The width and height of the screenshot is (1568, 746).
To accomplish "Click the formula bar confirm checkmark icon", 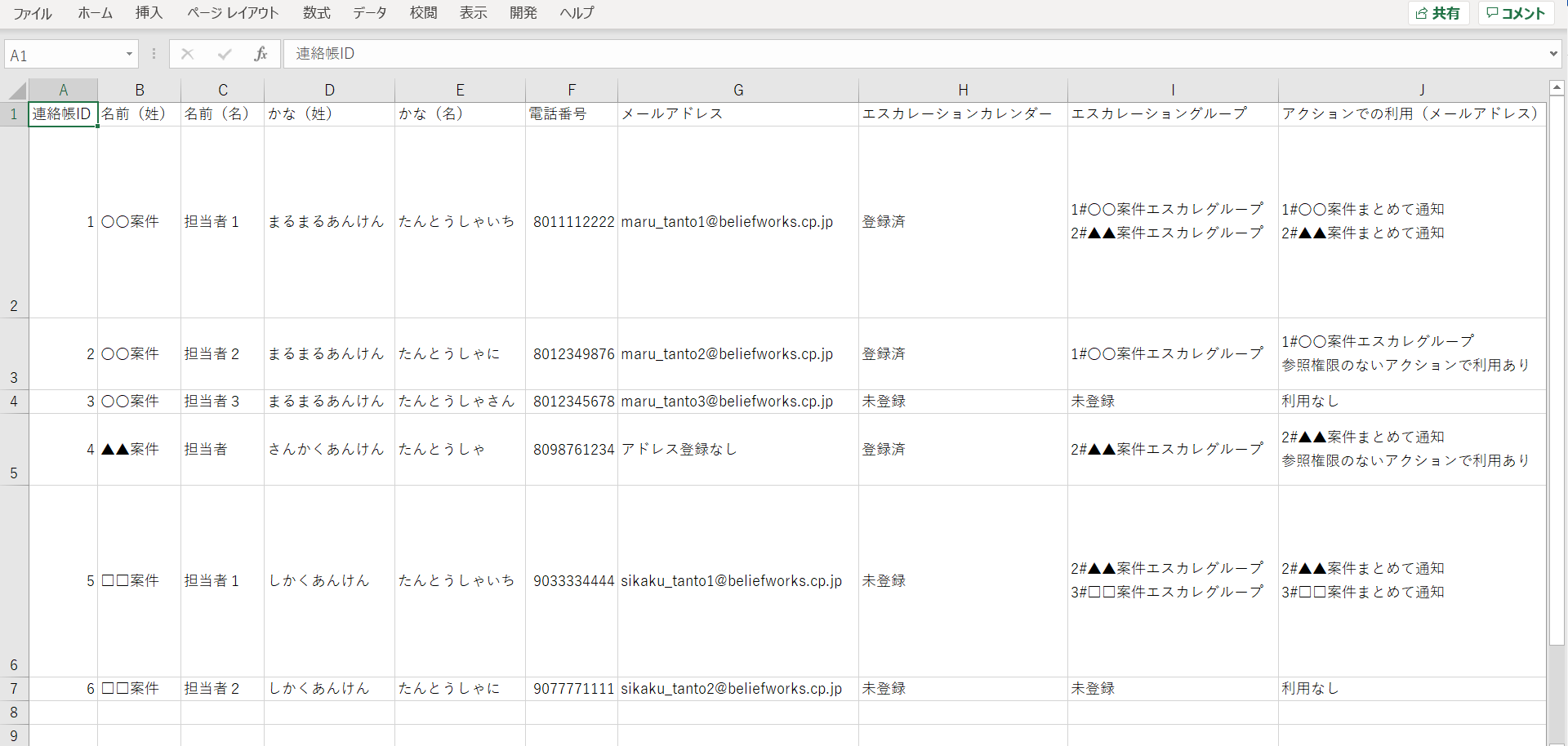I will 225,54.
